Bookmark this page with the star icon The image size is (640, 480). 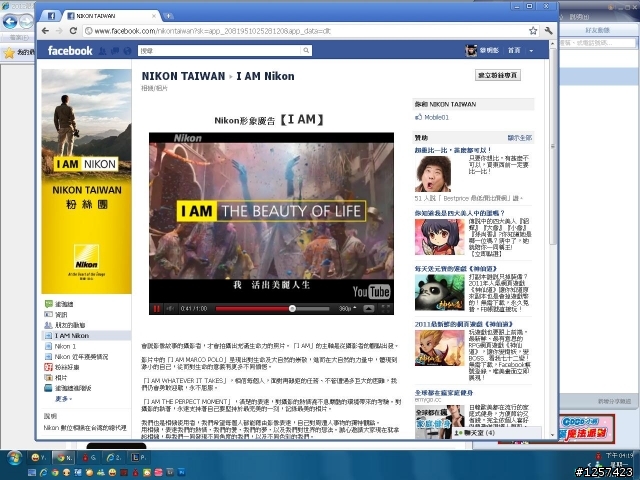coord(533,31)
